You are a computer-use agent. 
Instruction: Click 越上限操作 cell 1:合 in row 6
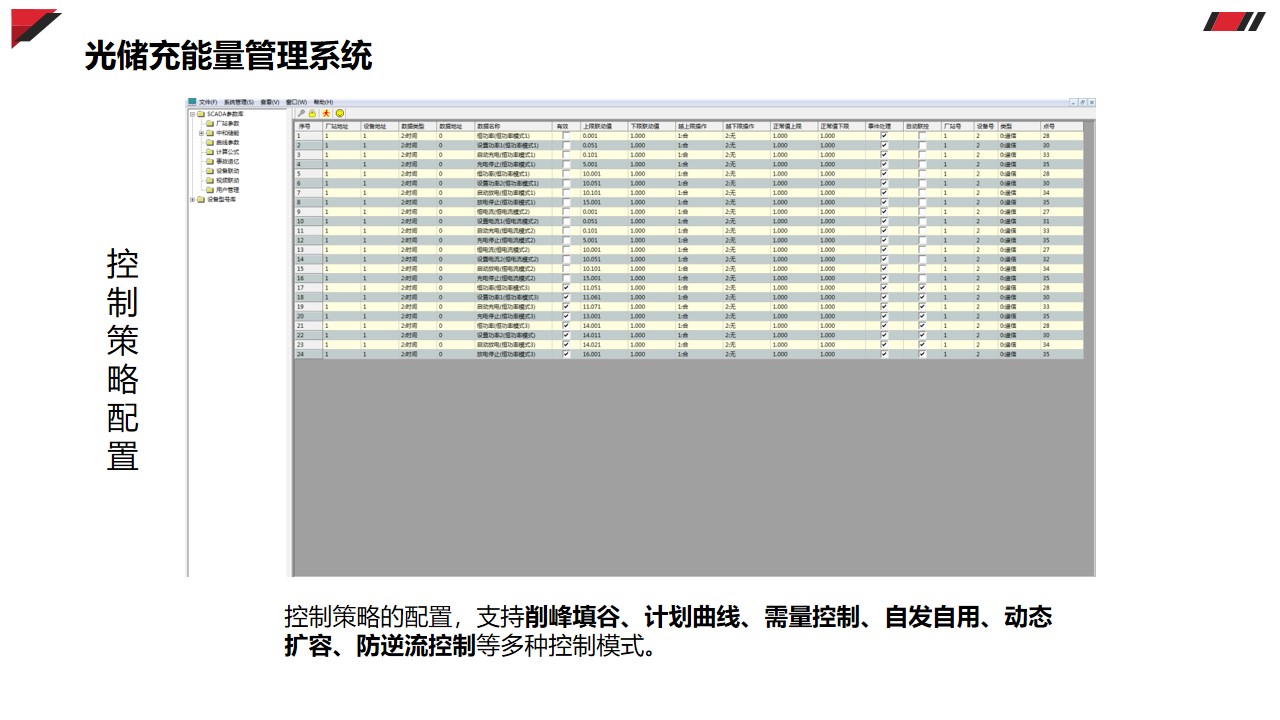(x=699, y=183)
